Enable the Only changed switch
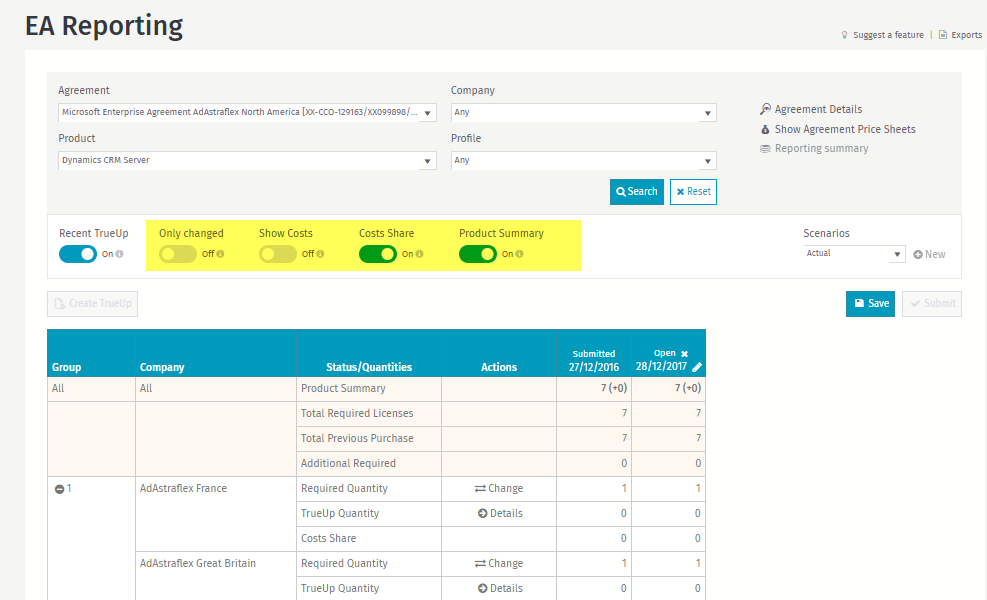 (x=178, y=254)
